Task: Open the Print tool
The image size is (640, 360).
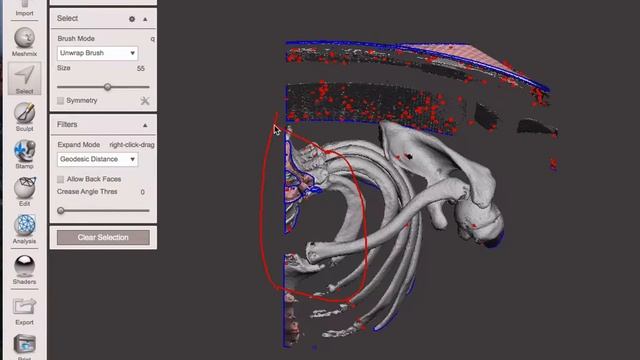Action: [24, 347]
